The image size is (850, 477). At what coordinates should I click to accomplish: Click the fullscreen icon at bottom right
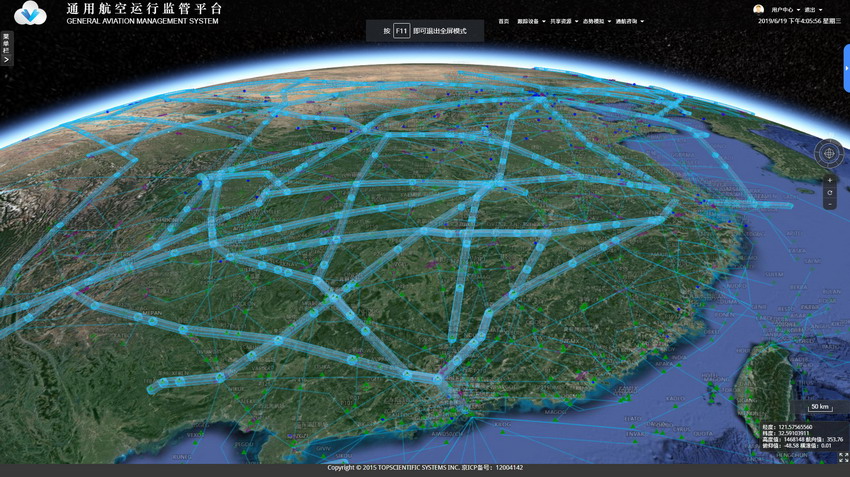tap(843, 457)
